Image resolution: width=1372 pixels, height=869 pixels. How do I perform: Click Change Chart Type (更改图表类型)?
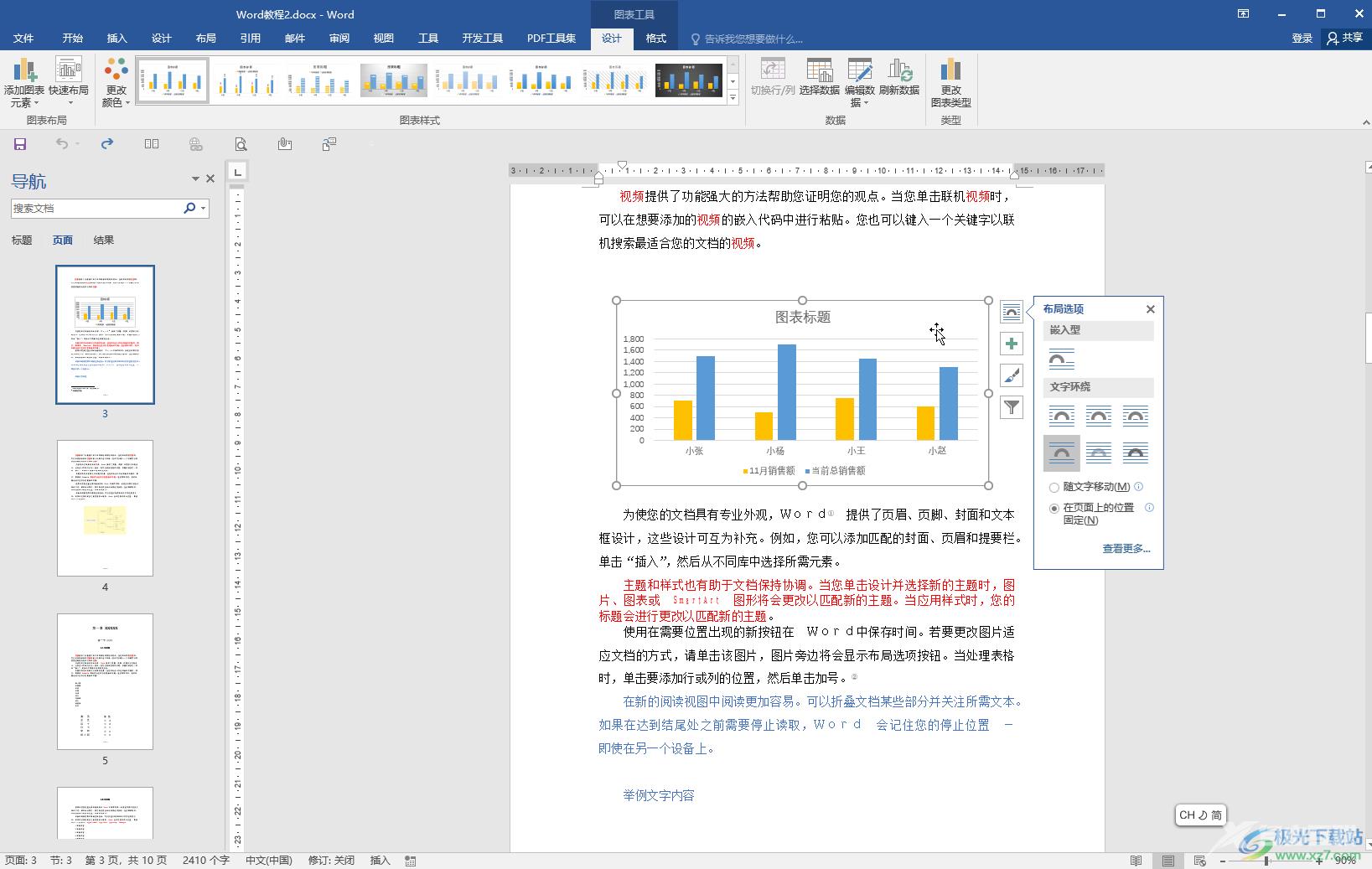click(x=950, y=82)
